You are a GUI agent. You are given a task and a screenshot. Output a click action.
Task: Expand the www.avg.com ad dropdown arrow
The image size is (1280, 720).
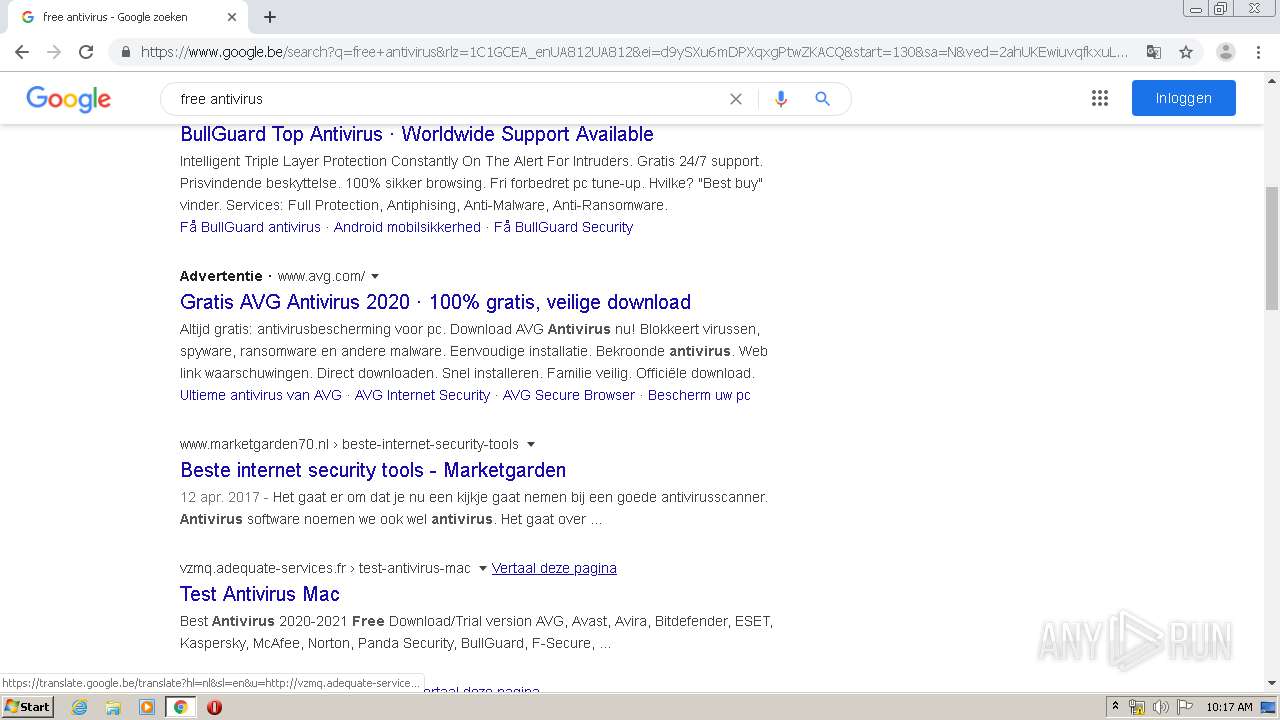click(x=375, y=276)
